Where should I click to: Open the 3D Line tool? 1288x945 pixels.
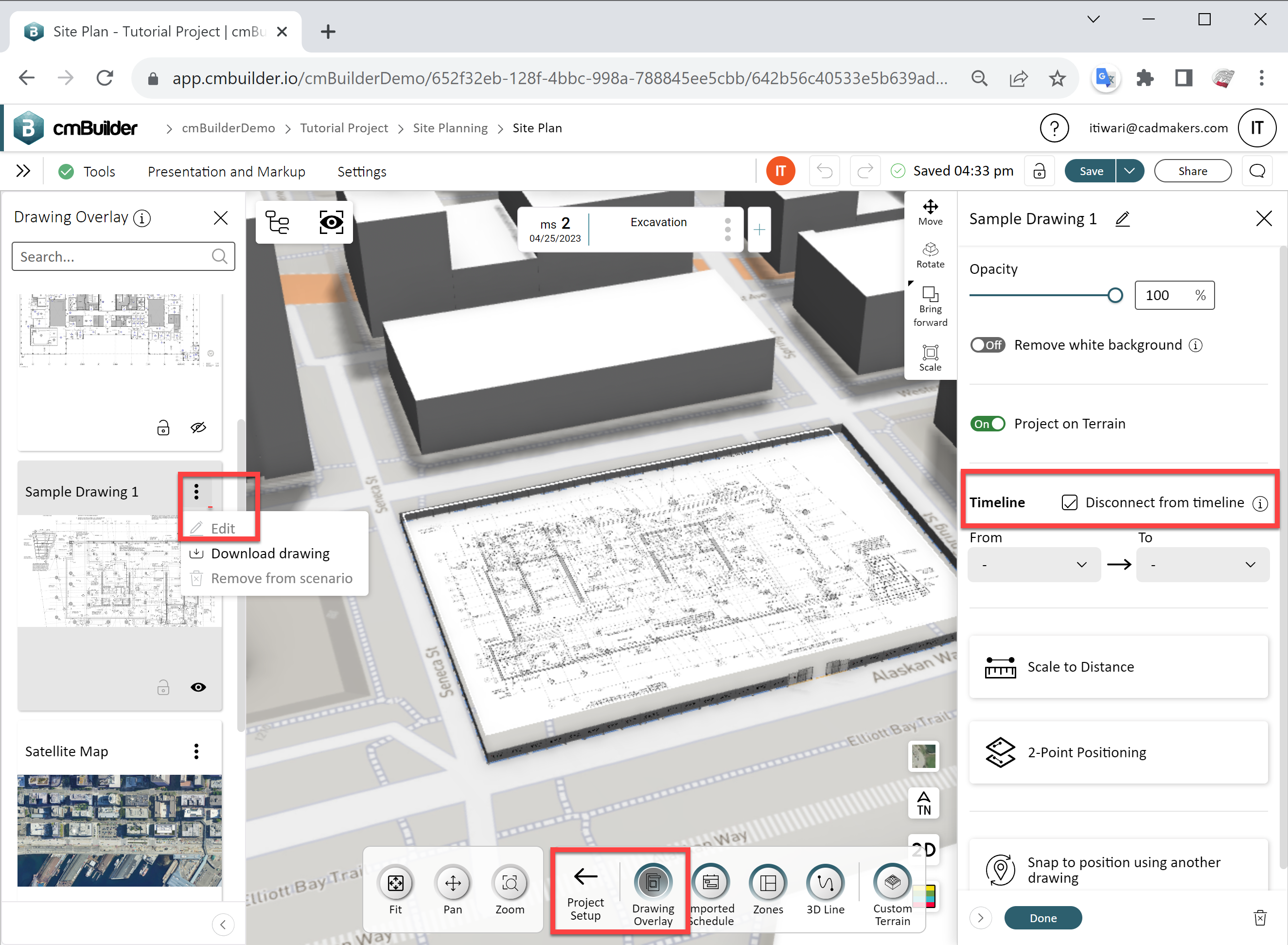point(826,884)
